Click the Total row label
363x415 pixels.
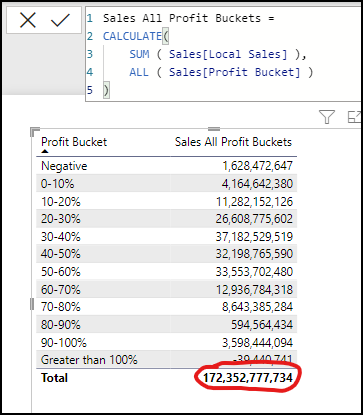pyautogui.click(x=54, y=378)
